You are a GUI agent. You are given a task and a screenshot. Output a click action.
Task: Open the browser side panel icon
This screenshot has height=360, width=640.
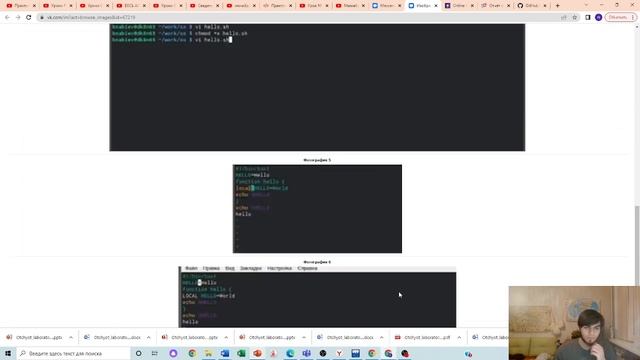click(588, 18)
